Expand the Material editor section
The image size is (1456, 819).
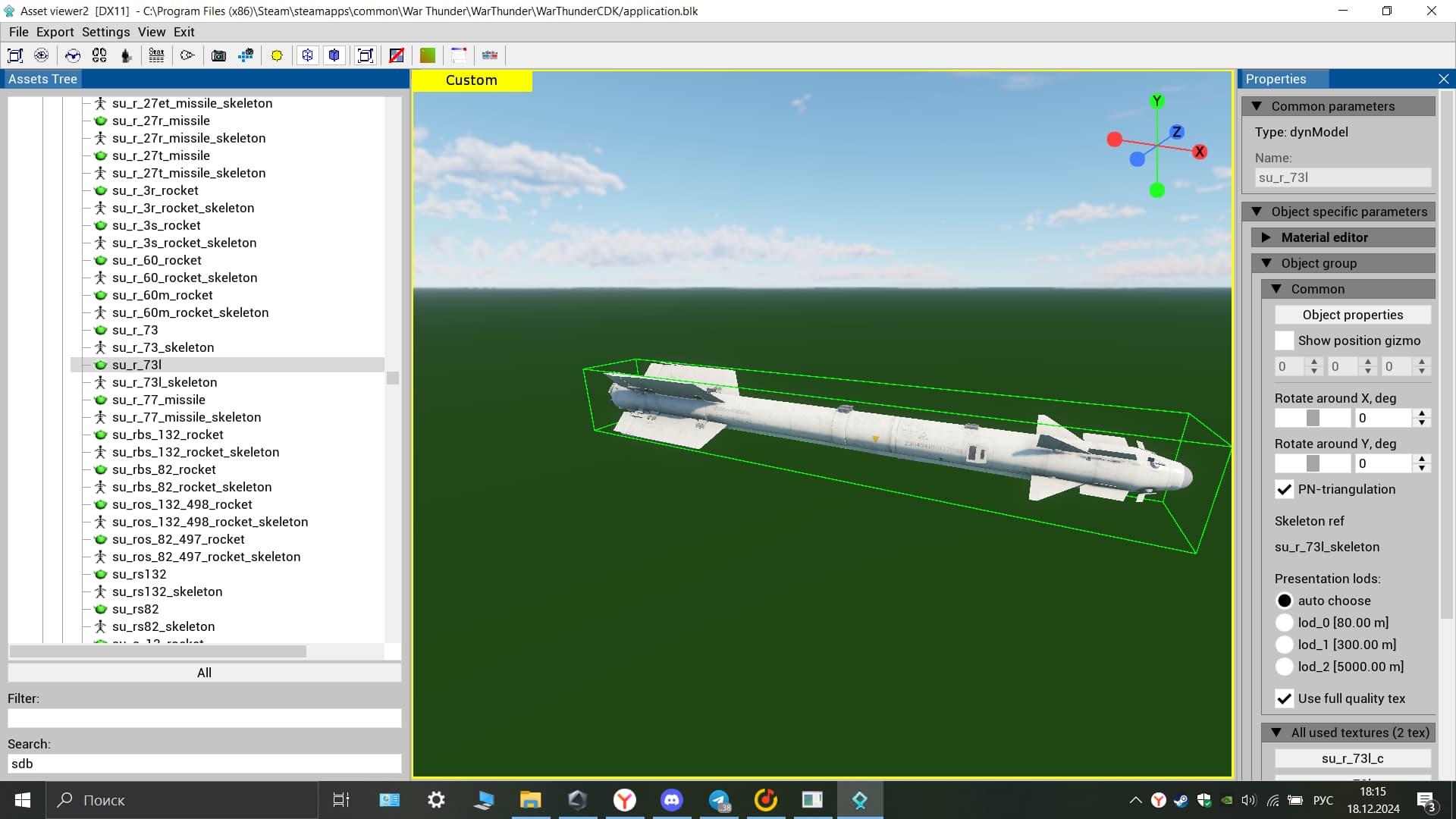pos(1343,237)
